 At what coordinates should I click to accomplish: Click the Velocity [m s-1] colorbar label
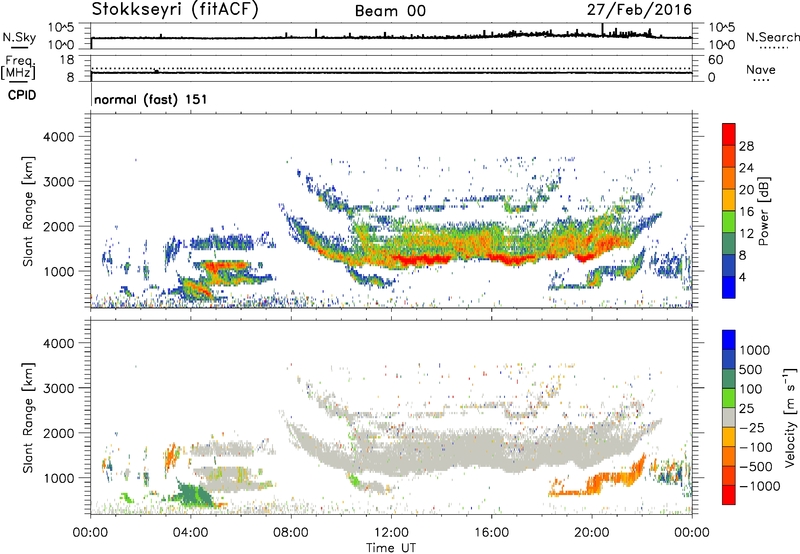pos(790,417)
